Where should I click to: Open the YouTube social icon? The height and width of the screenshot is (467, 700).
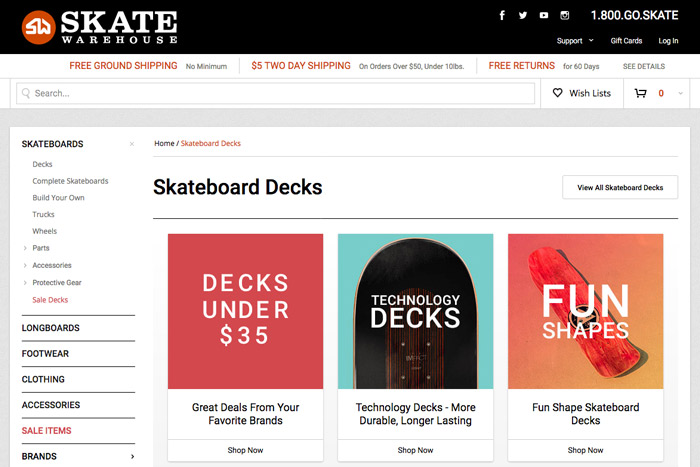point(544,15)
